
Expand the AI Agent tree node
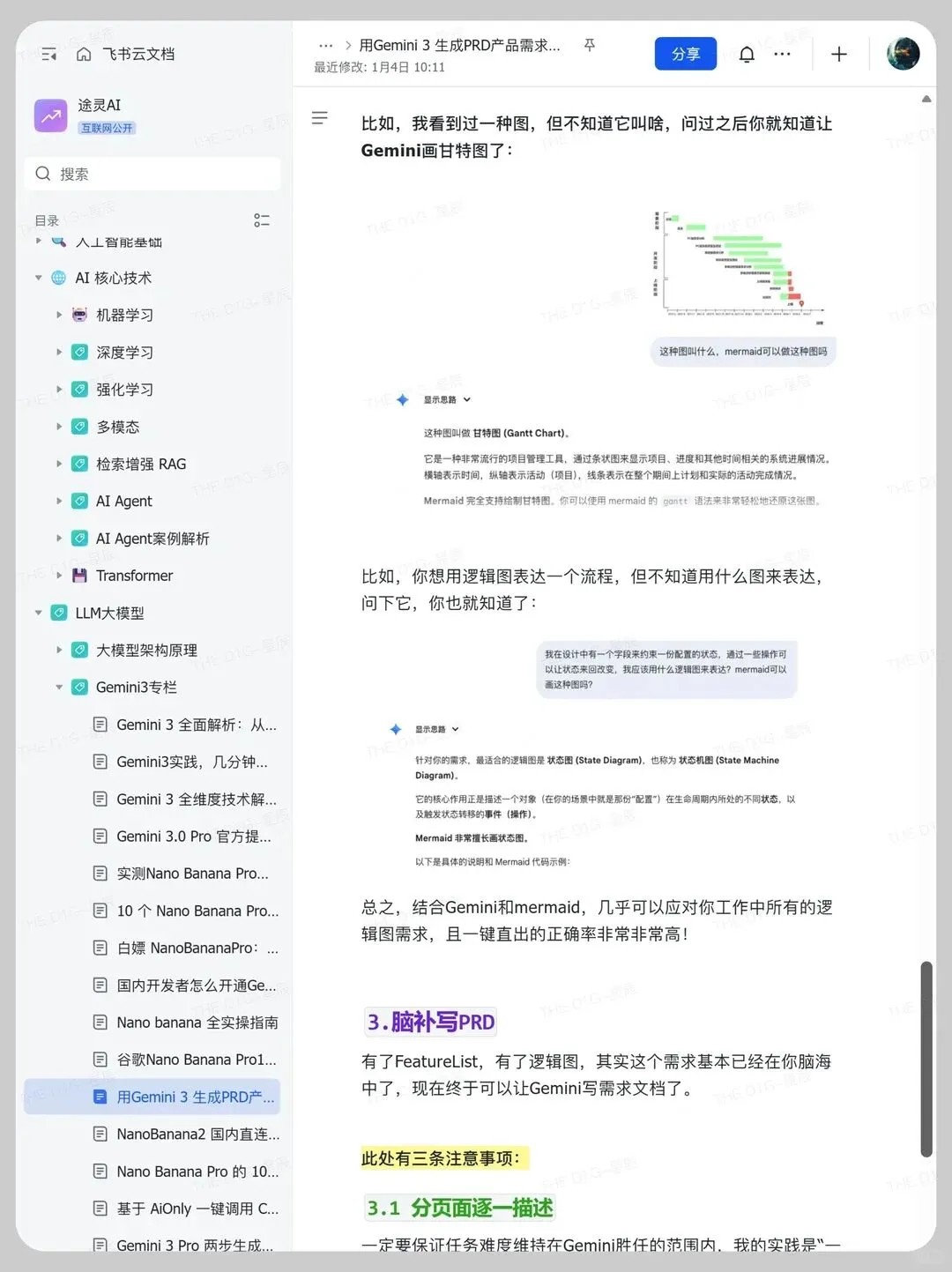pyautogui.click(x=59, y=501)
